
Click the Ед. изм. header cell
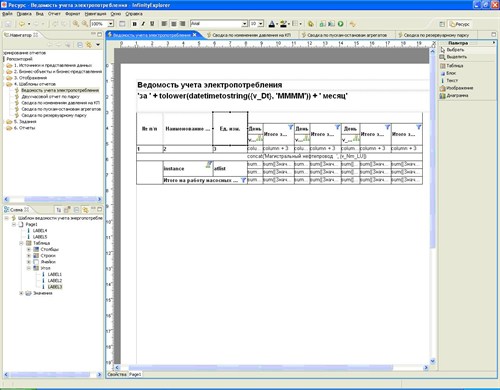click(230, 129)
